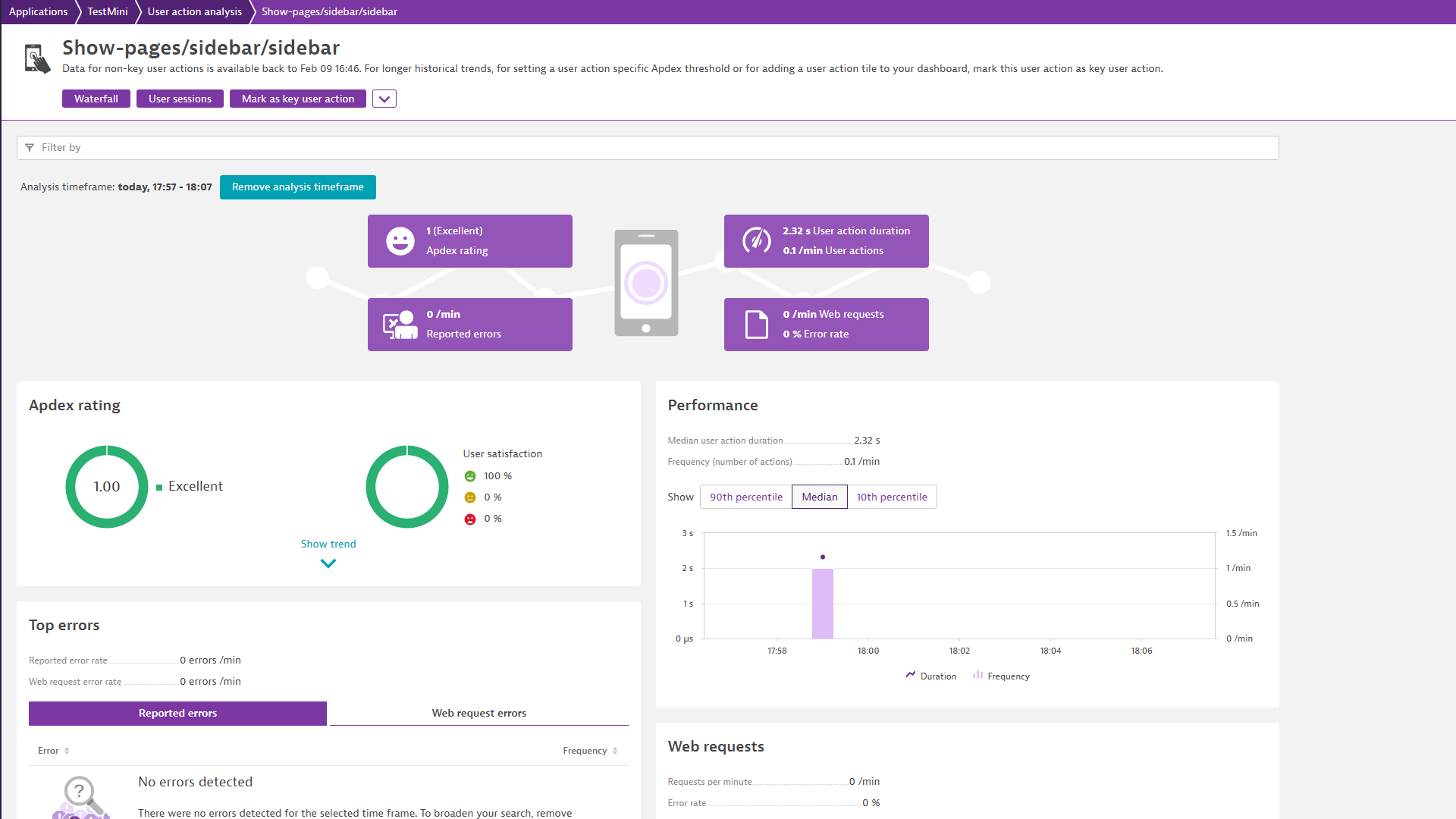This screenshot has height=819, width=1456.
Task: Select the 10th percentile option
Action: coord(891,497)
